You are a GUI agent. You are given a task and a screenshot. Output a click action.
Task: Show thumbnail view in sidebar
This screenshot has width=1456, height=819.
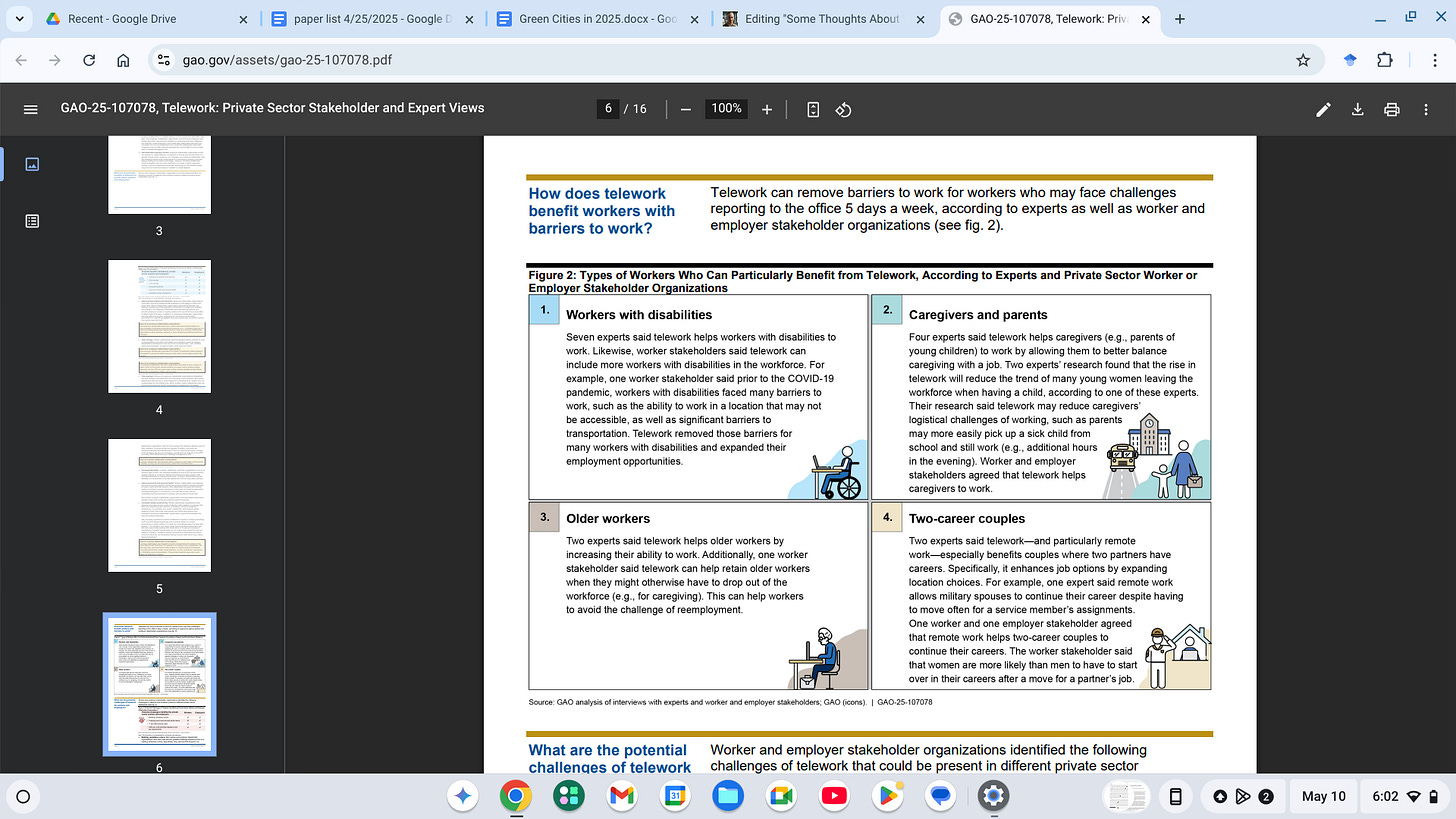tap(32, 164)
